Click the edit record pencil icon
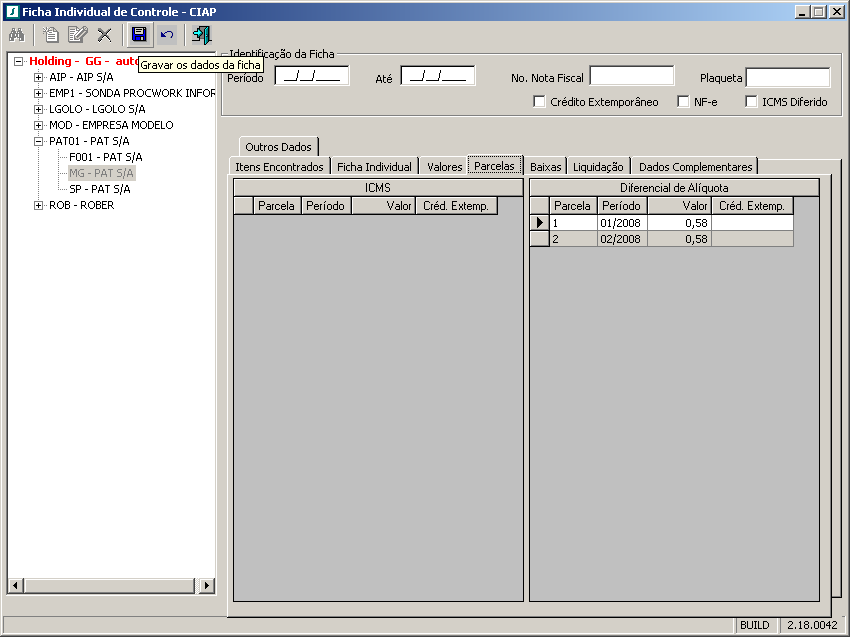 [x=77, y=35]
